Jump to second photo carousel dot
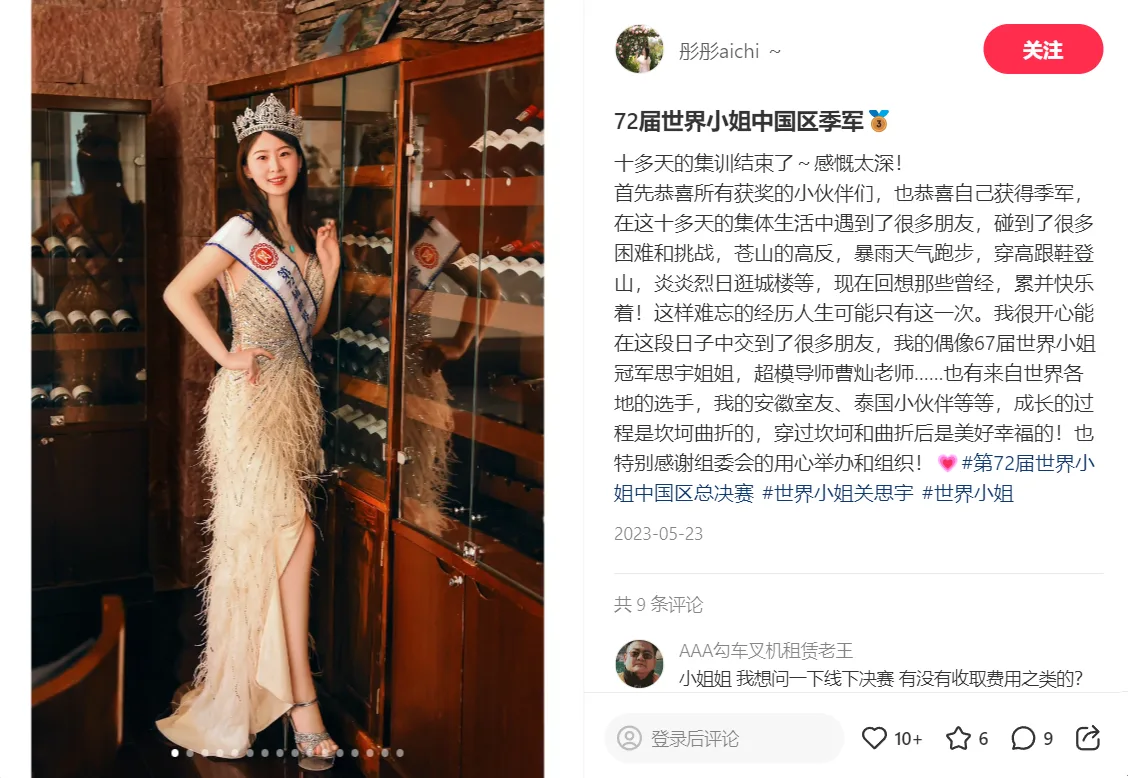 pyautogui.click(x=190, y=753)
